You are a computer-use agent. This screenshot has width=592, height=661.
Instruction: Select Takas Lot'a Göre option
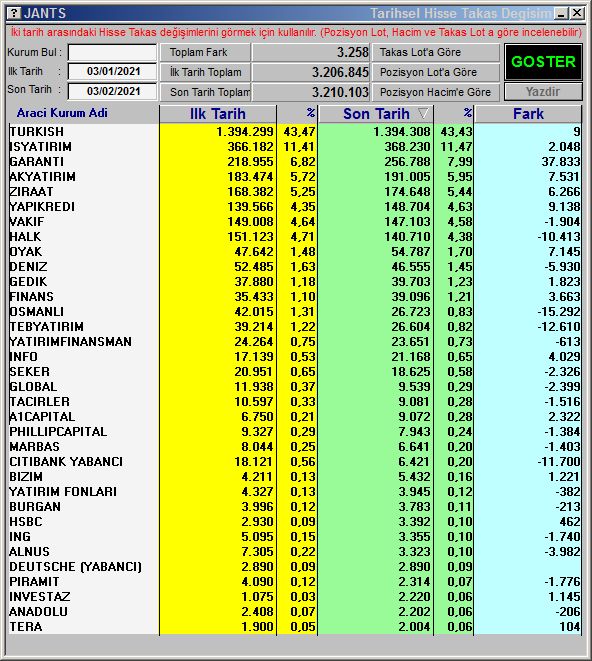(x=436, y=53)
